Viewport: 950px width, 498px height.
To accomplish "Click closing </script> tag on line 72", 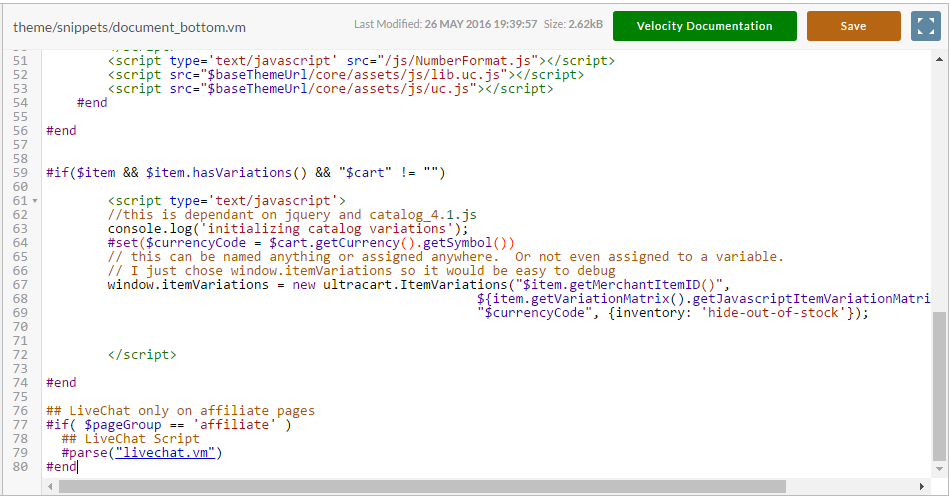I will click(142, 354).
